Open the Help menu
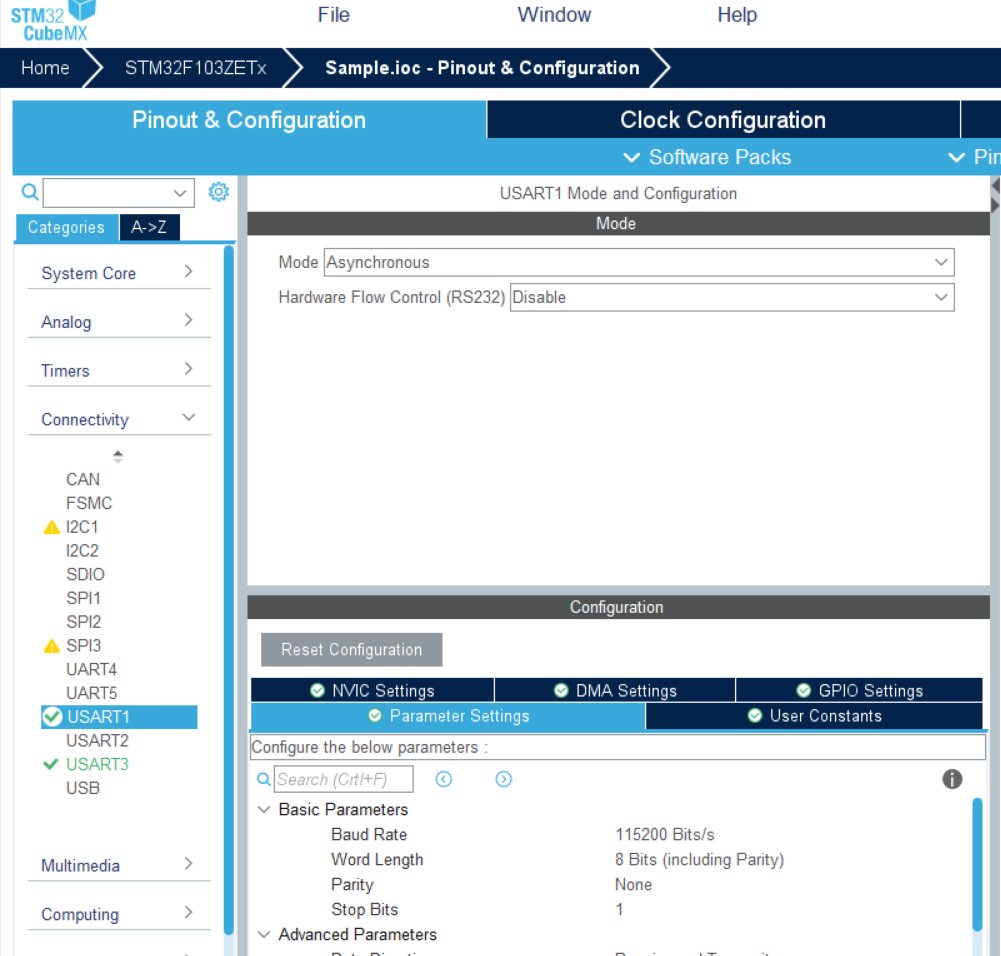 click(x=737, y=15)
